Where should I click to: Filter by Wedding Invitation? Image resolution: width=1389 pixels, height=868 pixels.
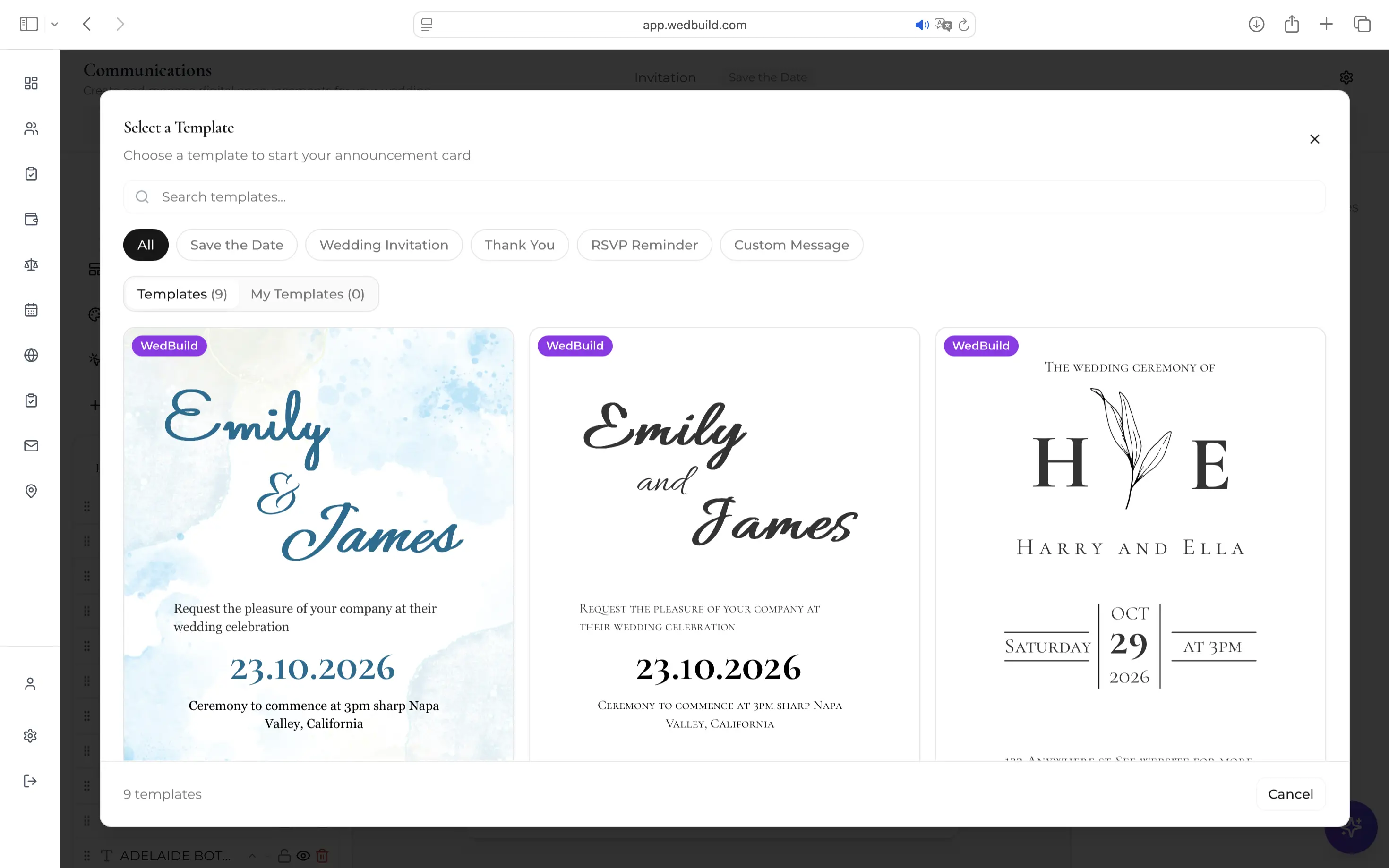tap(384, 245)
